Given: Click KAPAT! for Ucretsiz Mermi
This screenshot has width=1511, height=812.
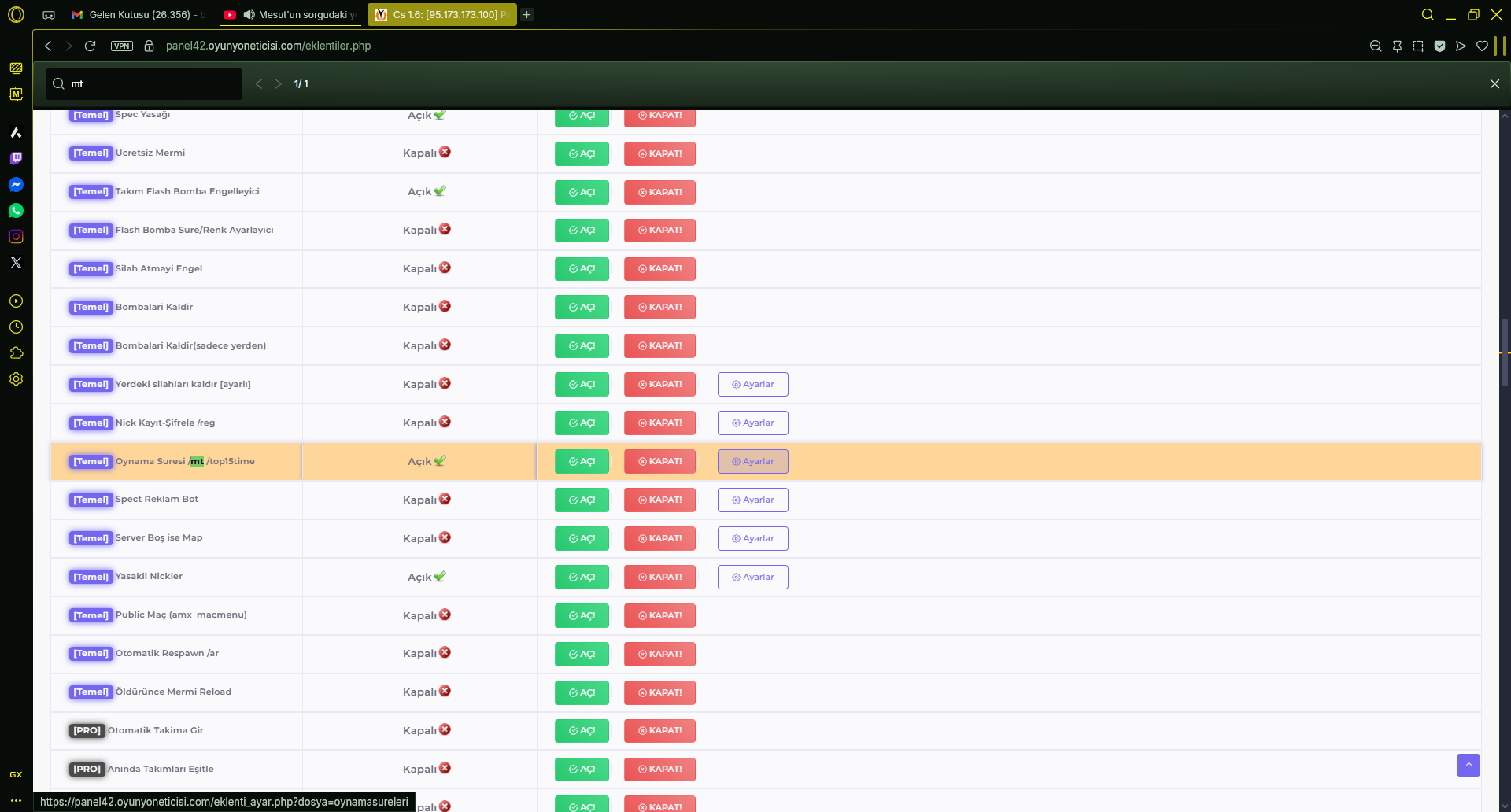Looking at the screenshot, I should tap(659, 153).
